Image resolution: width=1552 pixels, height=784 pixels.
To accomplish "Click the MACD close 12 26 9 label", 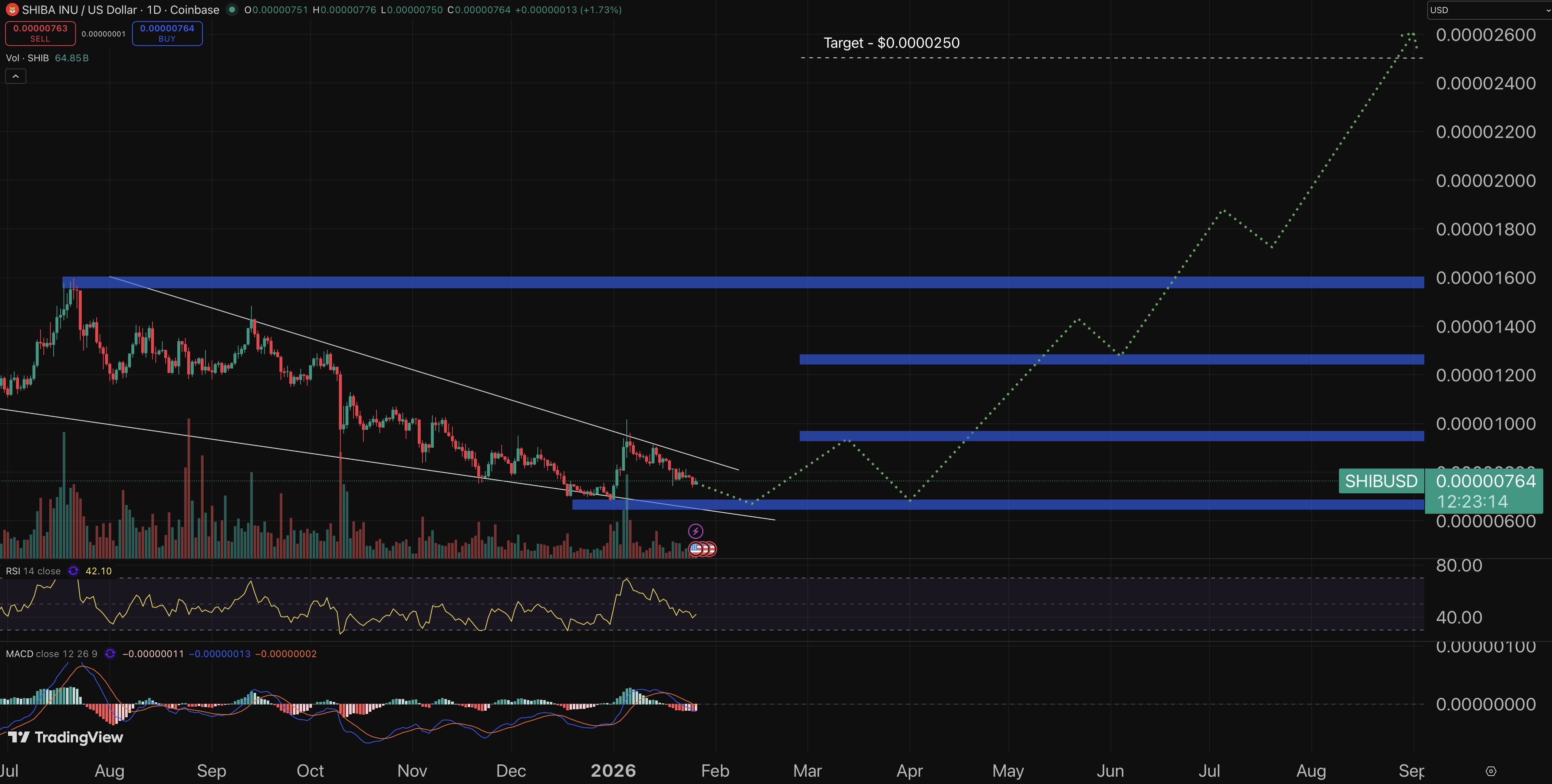I will point(51,653).
